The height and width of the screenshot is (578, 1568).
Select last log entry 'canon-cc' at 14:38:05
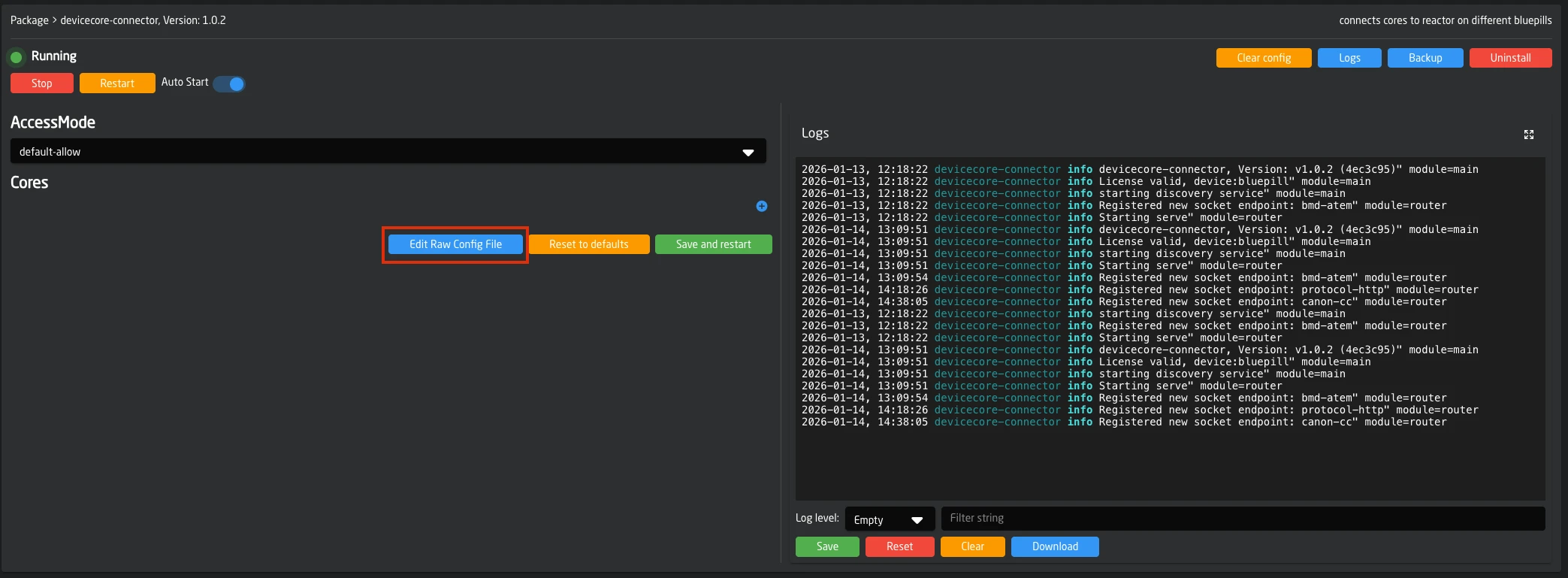pos(1124,422)
